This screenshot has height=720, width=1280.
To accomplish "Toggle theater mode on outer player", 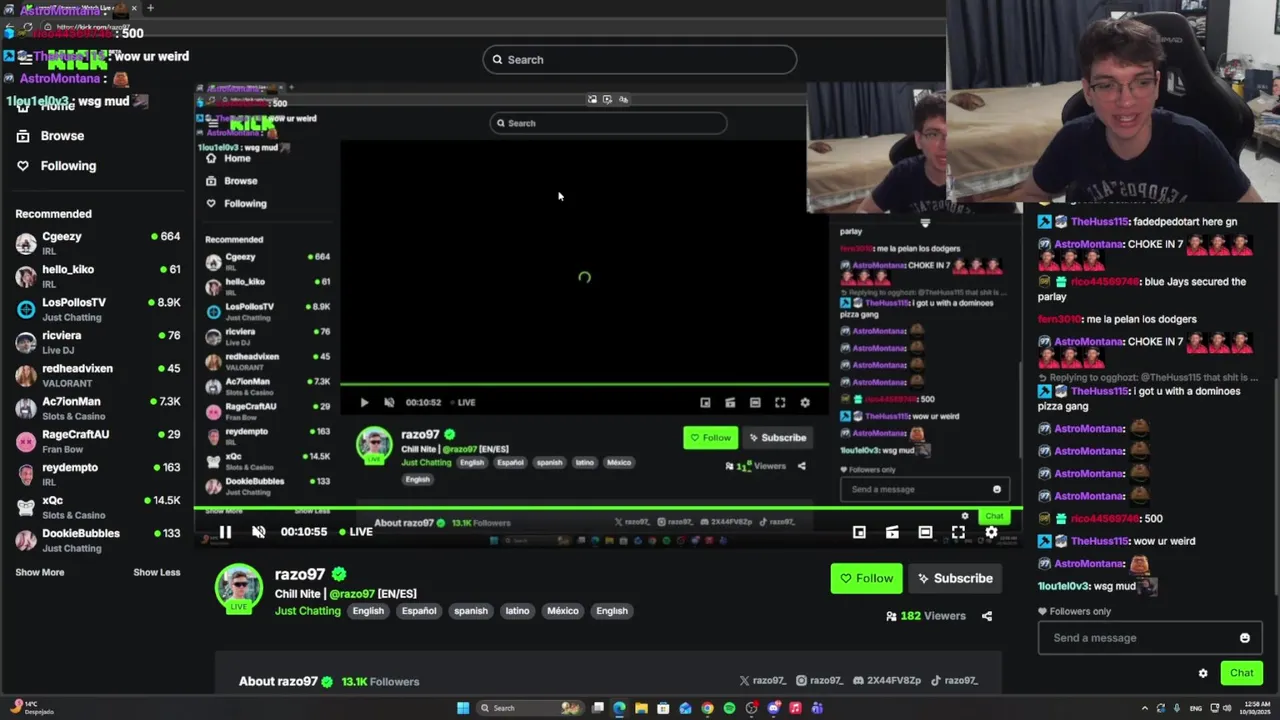I will (925, 532).
